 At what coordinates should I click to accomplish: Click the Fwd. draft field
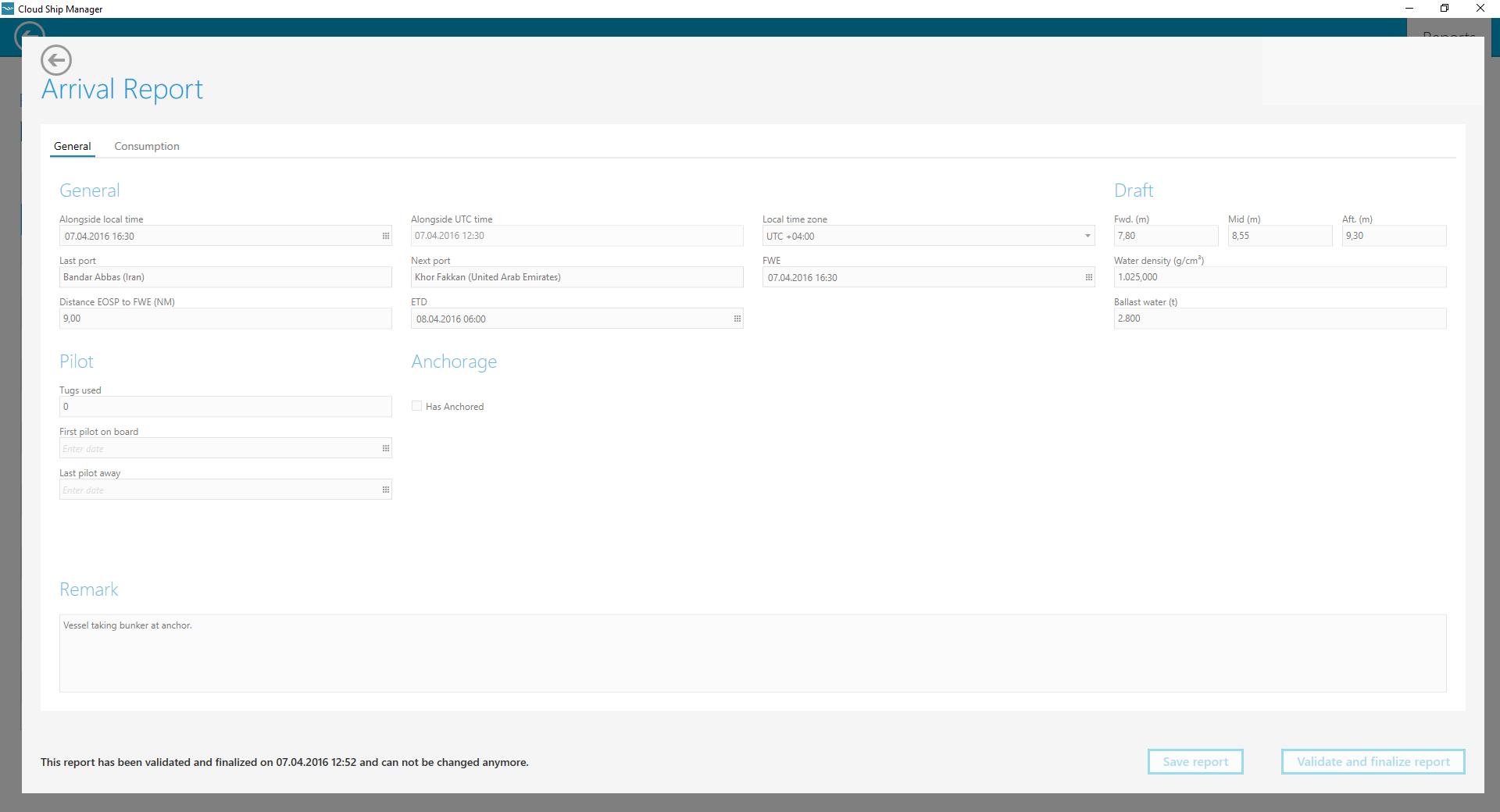1165,236
